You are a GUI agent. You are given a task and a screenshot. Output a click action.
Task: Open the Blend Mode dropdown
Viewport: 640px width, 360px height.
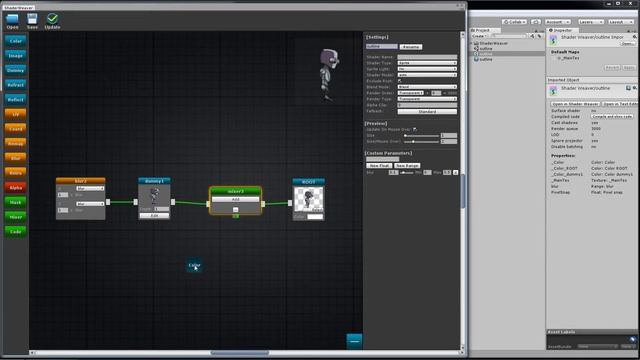tap(427, 87)
